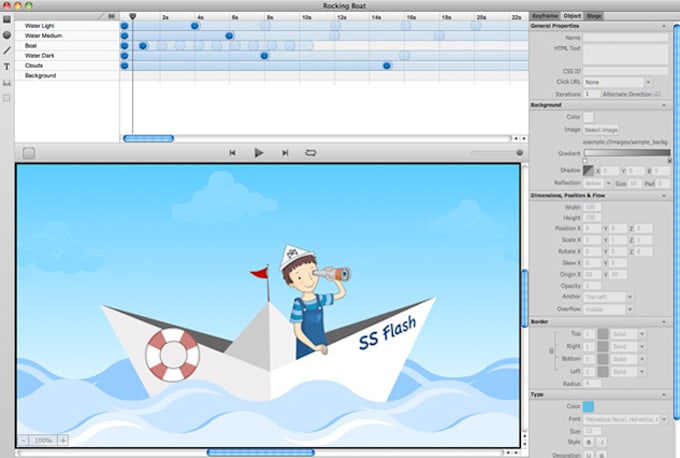
Task: Toggle the Alternate Direction checkbox
Action: [657, 94]
